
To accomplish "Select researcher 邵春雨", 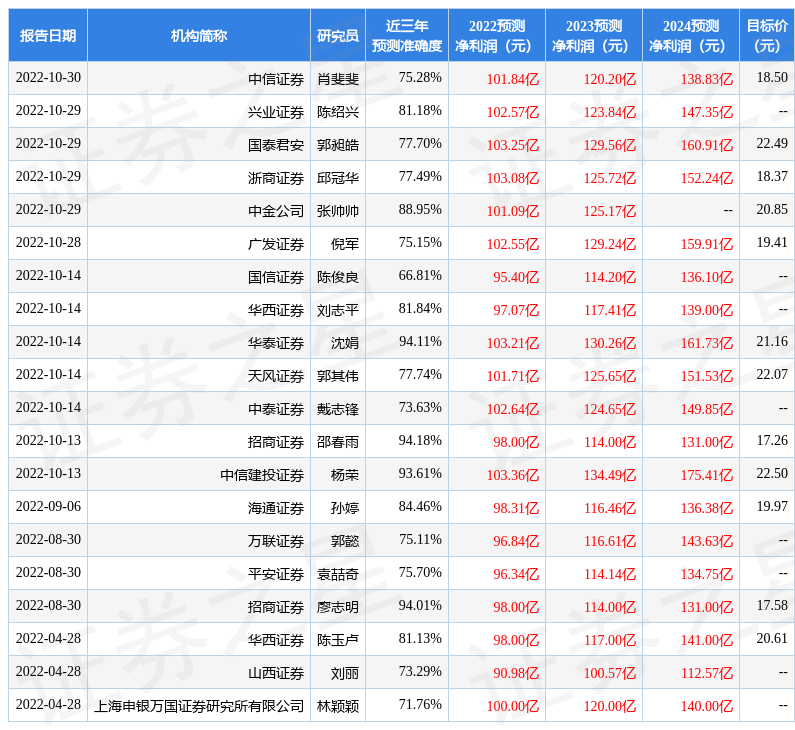I will 338,442.
